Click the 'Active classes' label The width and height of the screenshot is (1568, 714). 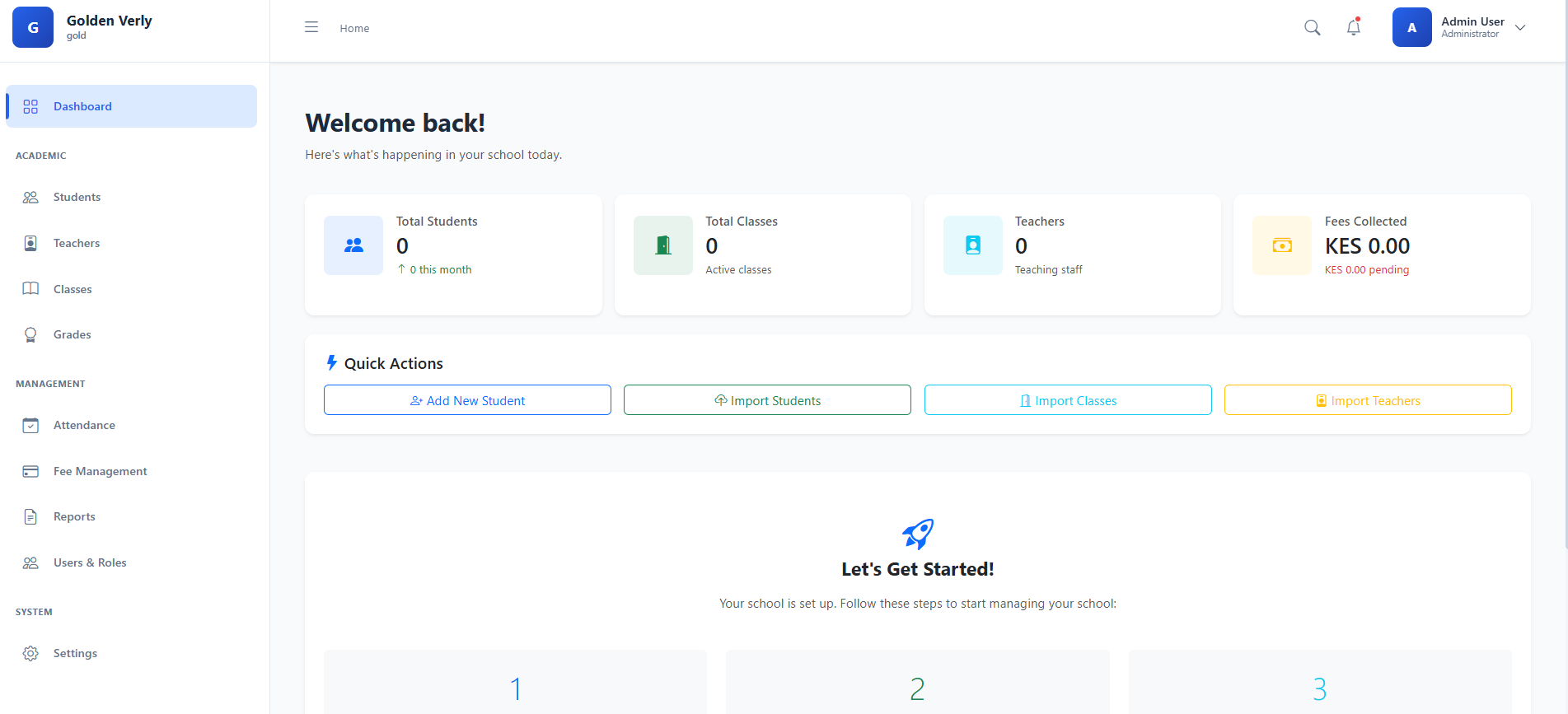click(x=738, y=270)
